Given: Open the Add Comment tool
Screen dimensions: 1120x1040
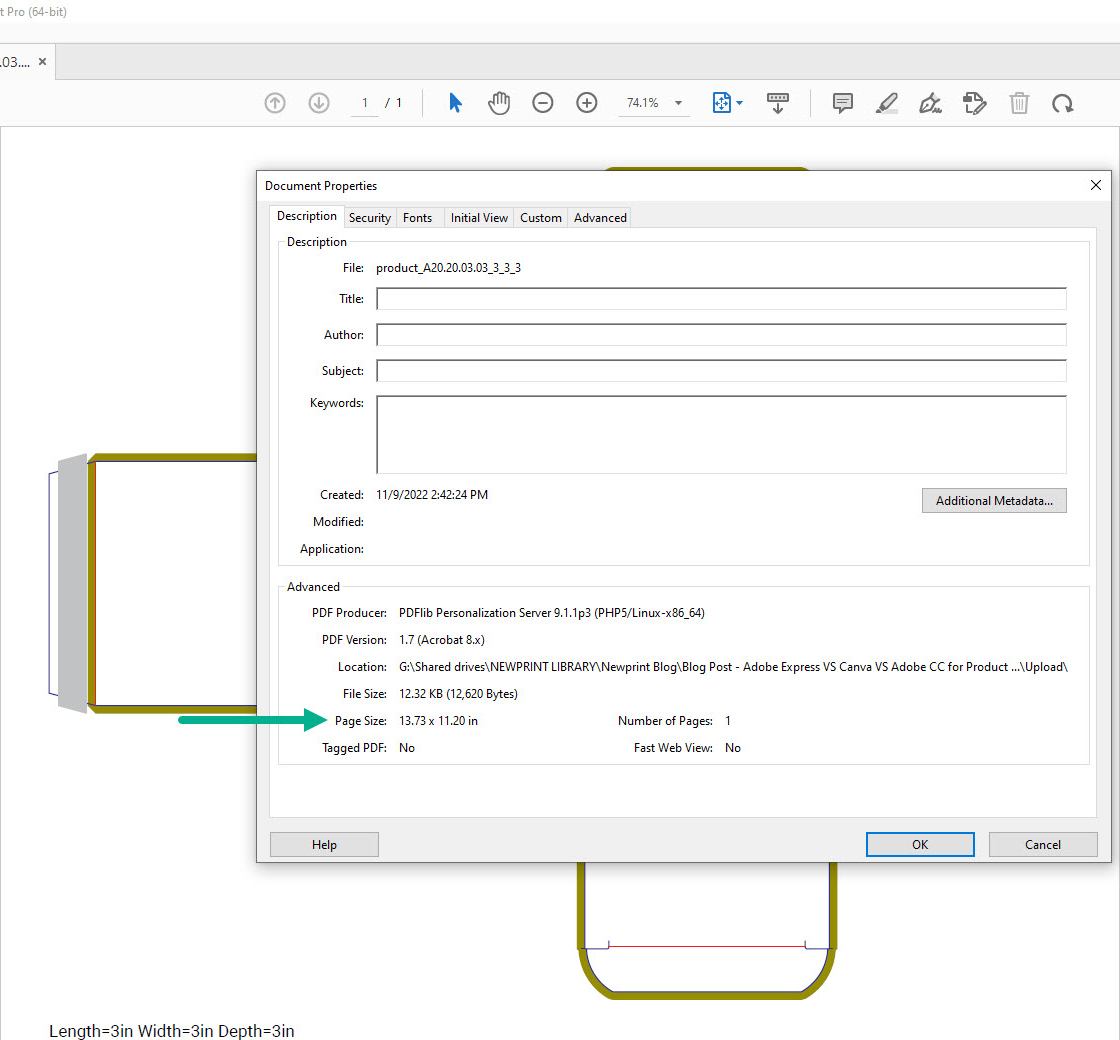Looking at the screenshot, I should 842,102.
